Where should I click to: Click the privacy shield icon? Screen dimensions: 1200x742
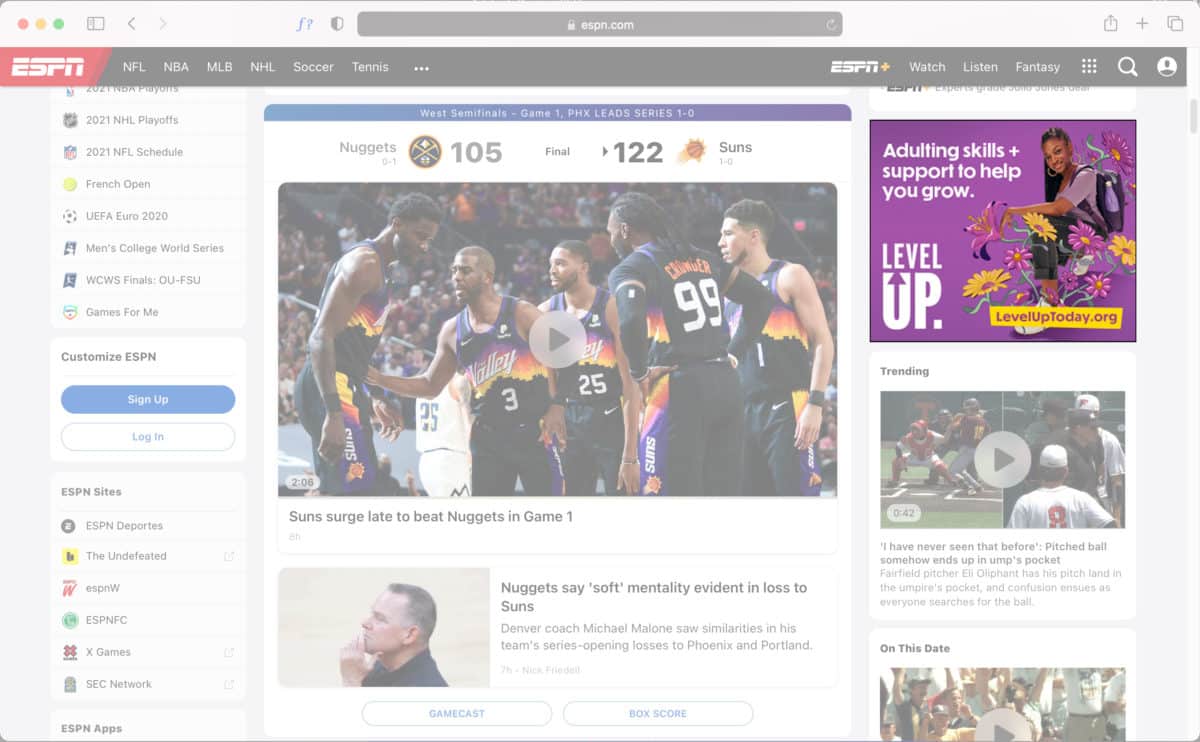click(x=337, y=24)
